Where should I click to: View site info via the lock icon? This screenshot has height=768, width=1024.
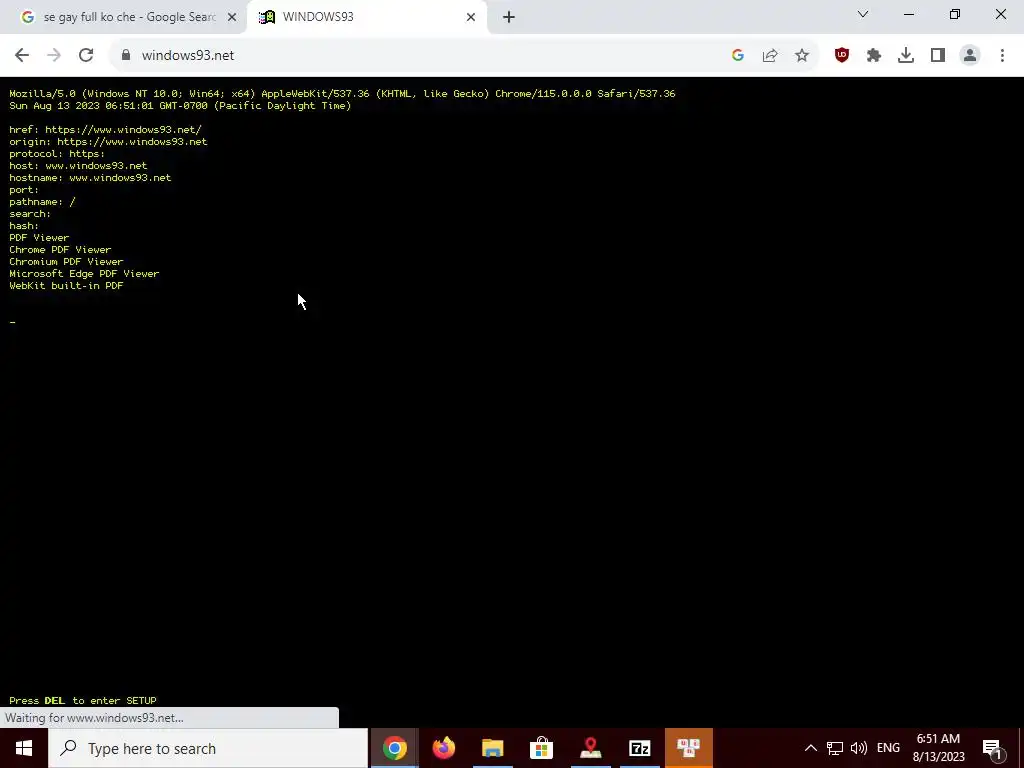coord(126,56)
